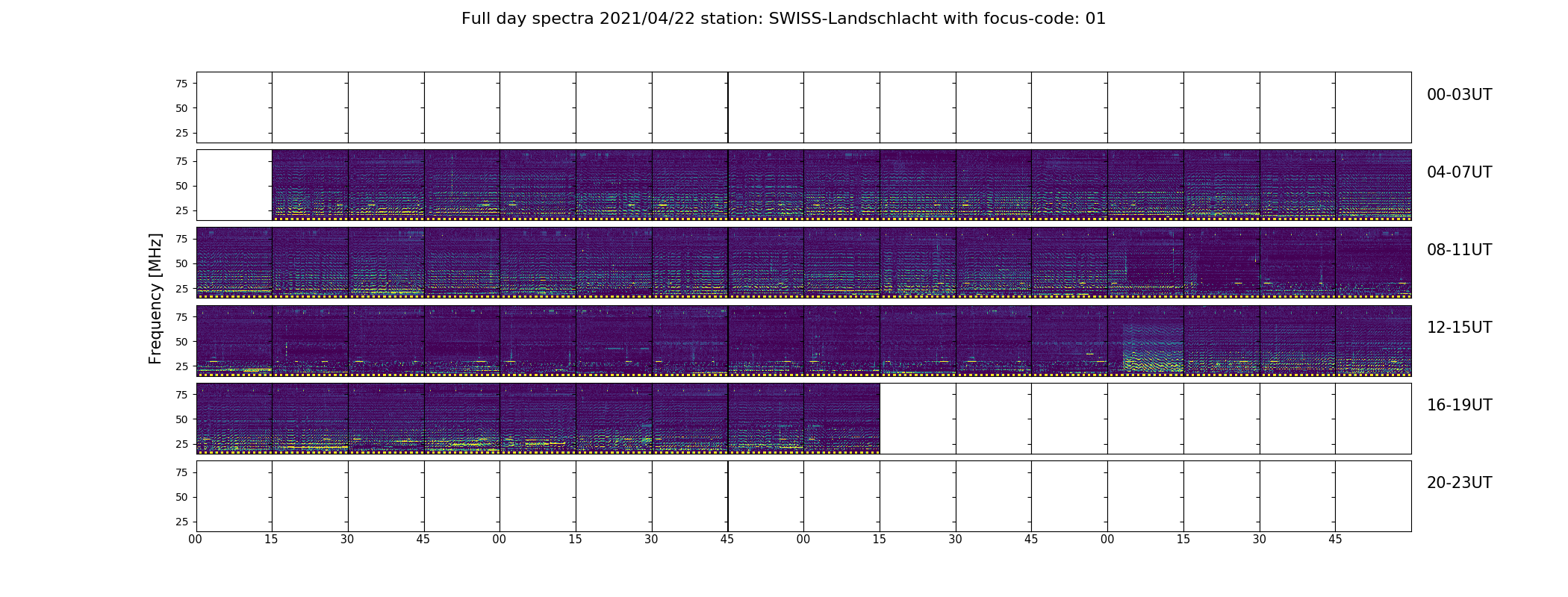Click the Frequency [MHz] axis label

[155, 298]
